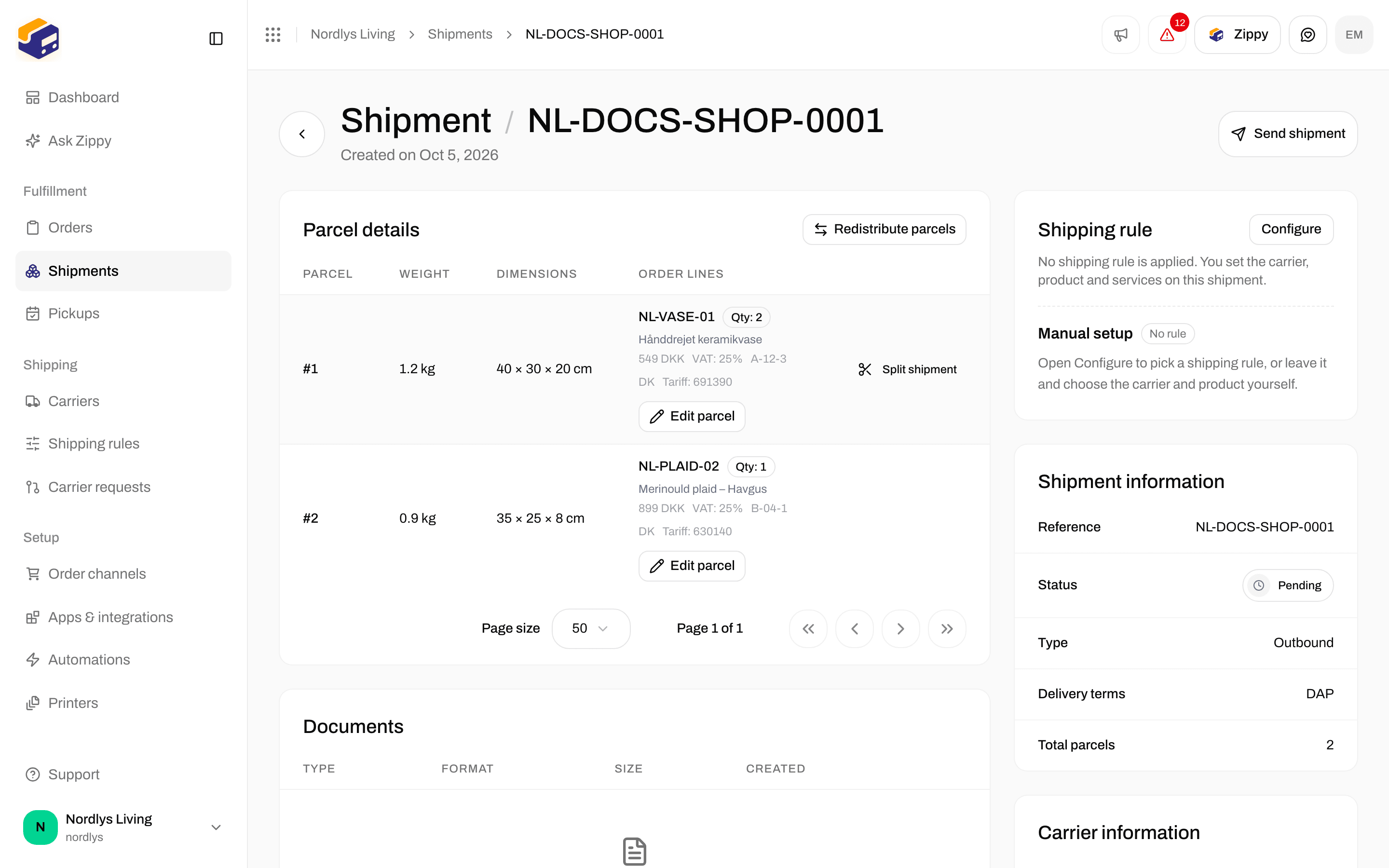Go to last page double-arrow
The image size is (1389, 868).
click(947, 629)
